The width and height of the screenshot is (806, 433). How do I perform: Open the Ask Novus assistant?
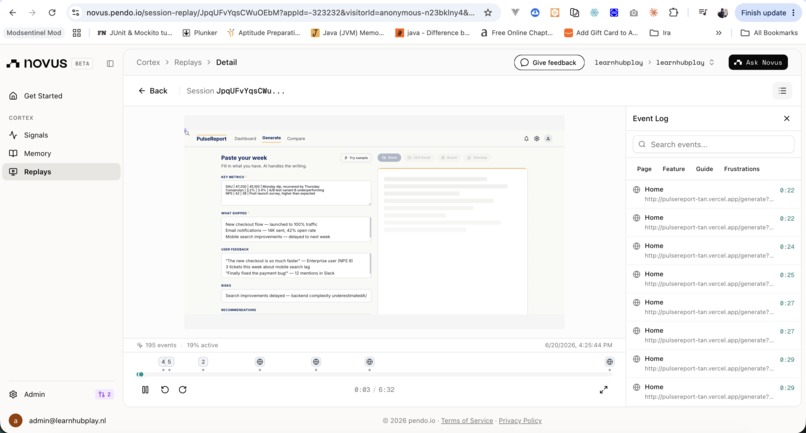tap(758, 62)
